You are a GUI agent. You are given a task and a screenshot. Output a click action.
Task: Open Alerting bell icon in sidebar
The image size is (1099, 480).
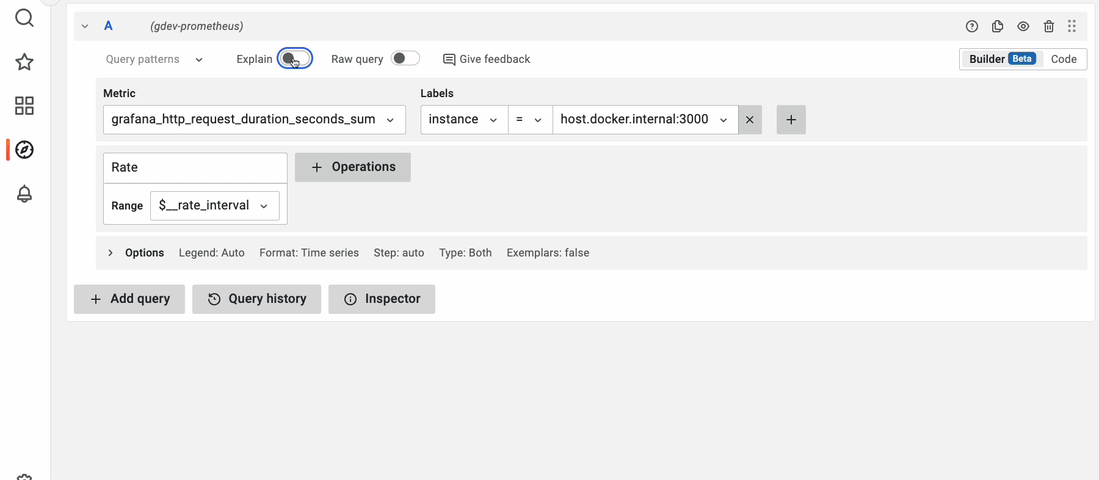tap(25, 194)
